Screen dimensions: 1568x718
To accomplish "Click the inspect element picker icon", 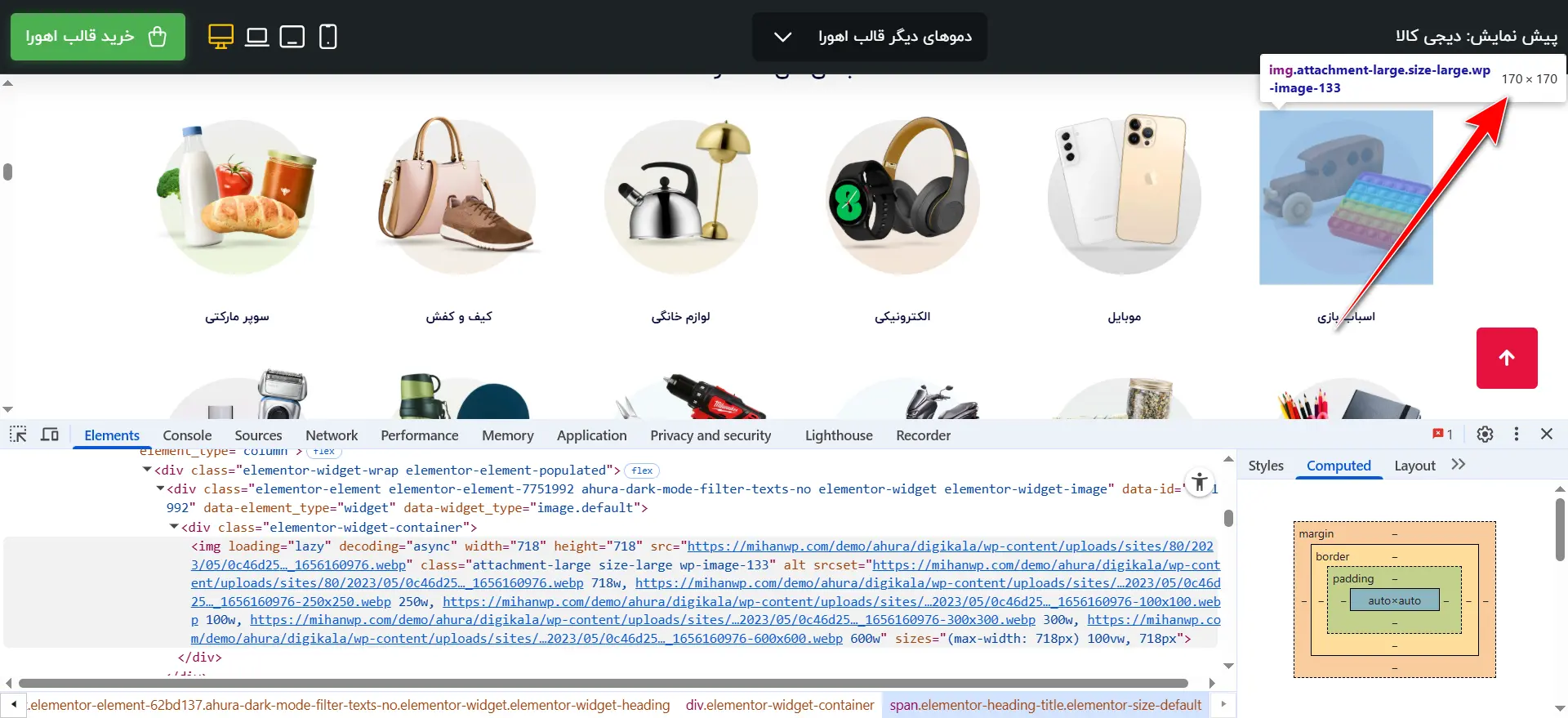I will (x=18, y=435).
